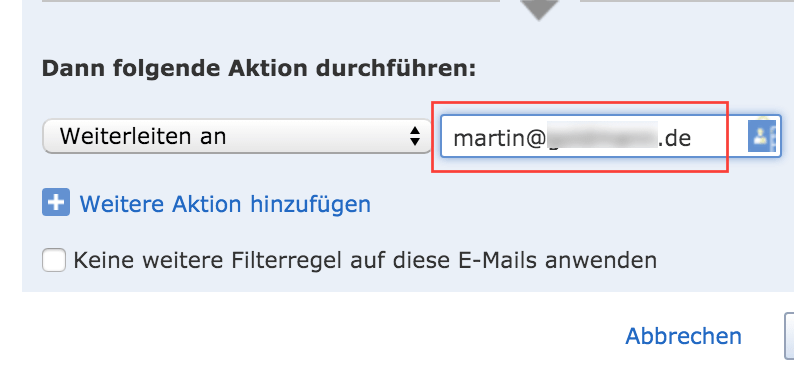794x372 pixels.
Task: Click the partially visible button beside Abbrechen
Action: click(789, 336)
